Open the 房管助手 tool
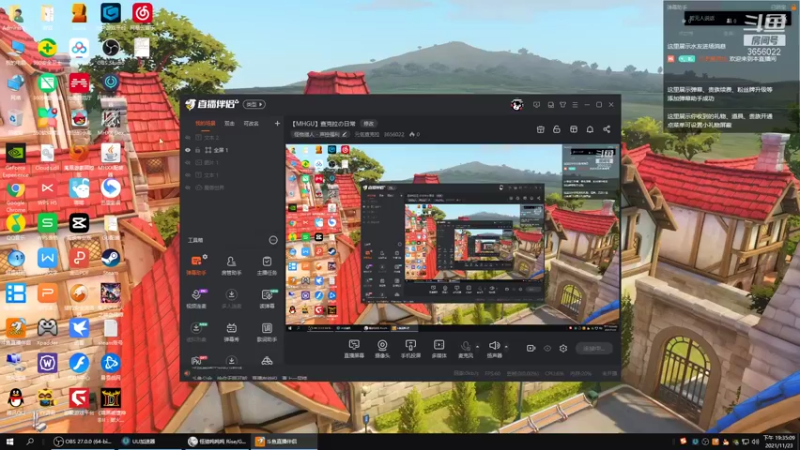800x450 pixels. [231, 266]
